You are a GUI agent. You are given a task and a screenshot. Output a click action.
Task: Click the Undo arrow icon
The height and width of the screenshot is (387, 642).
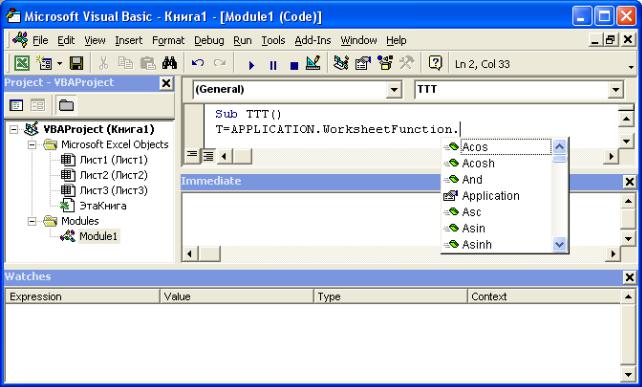click(x=198, y=63)
